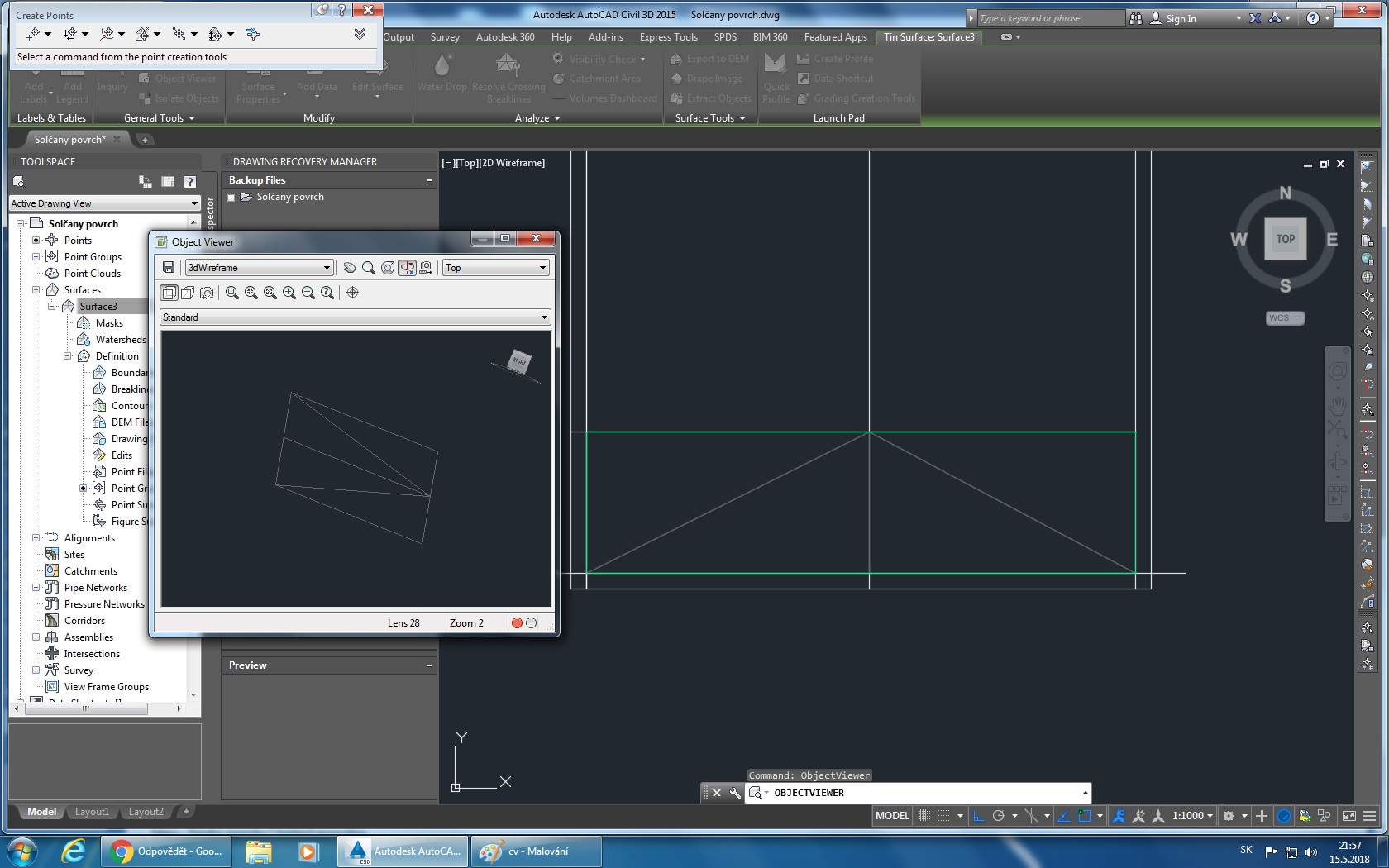Open the Featured Apps ribbon tab
Viewport: 1389px width, 868px height.
tap(835, 37)
